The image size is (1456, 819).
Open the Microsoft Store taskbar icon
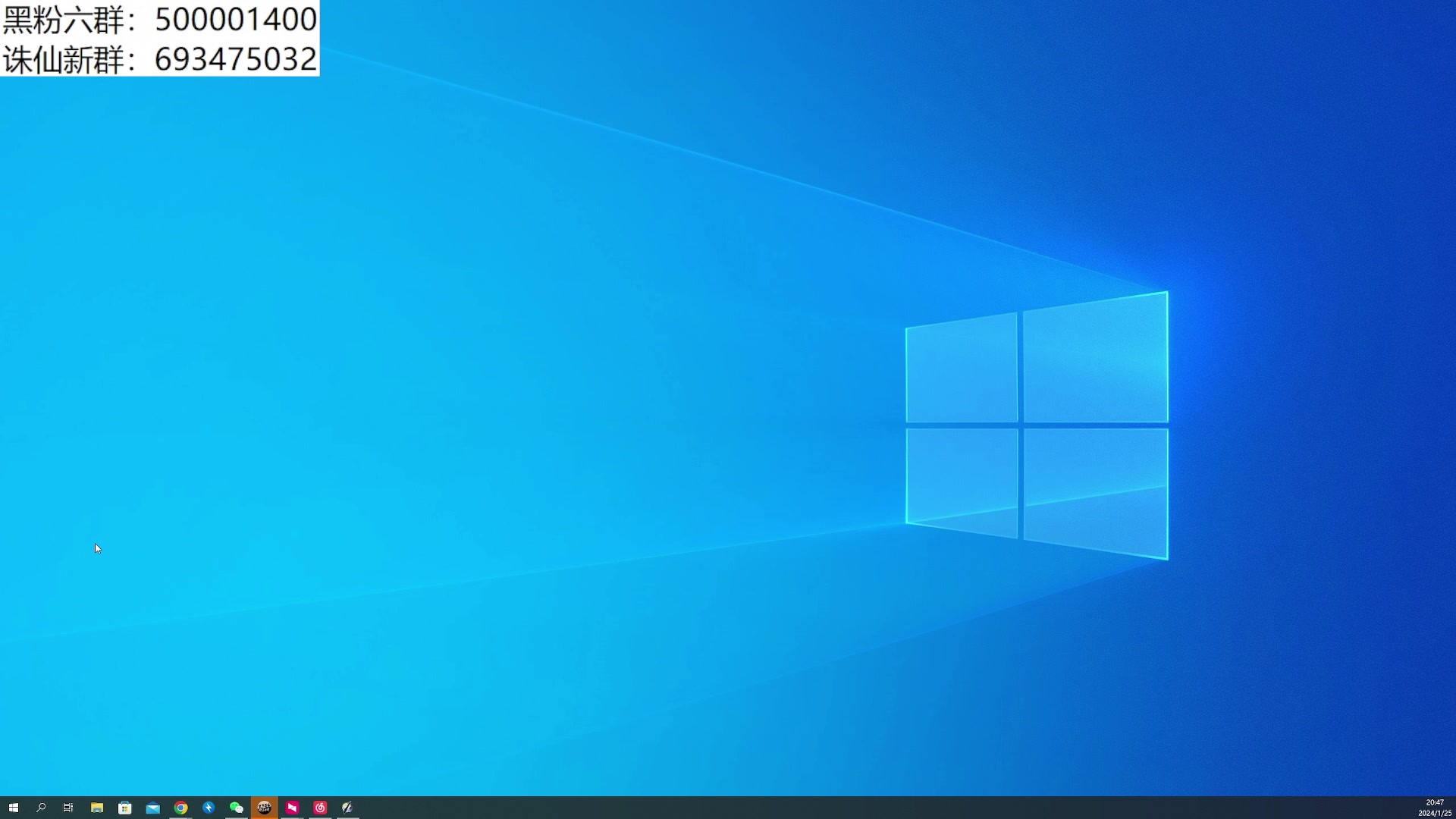[125, 808]
